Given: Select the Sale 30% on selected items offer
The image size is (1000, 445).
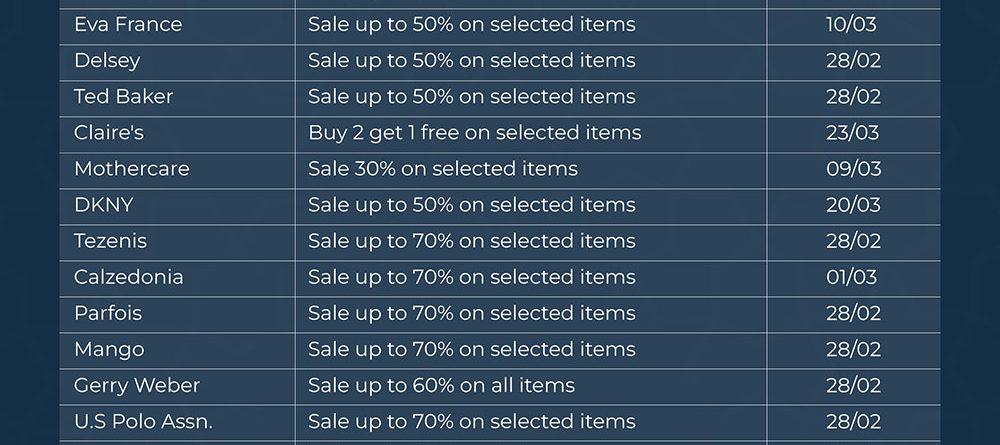Looking at the screenshot, I should (x=442, y=168).
